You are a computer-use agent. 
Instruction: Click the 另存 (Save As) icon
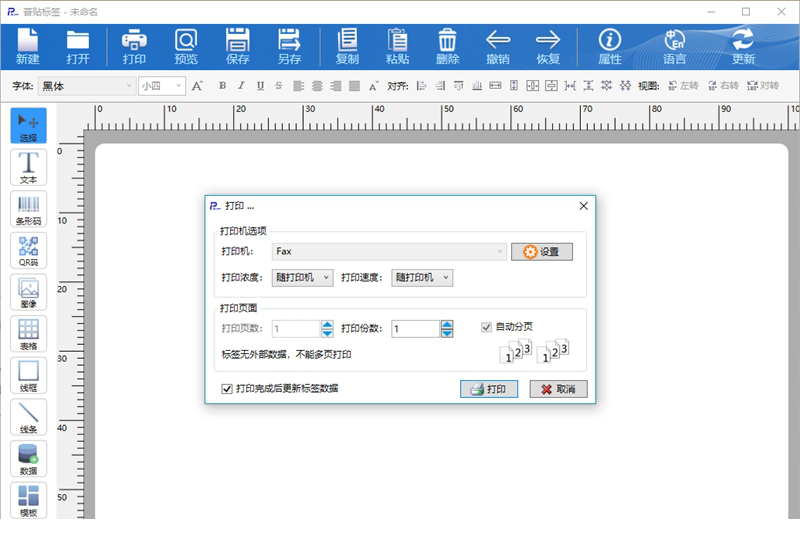(289, 46)
